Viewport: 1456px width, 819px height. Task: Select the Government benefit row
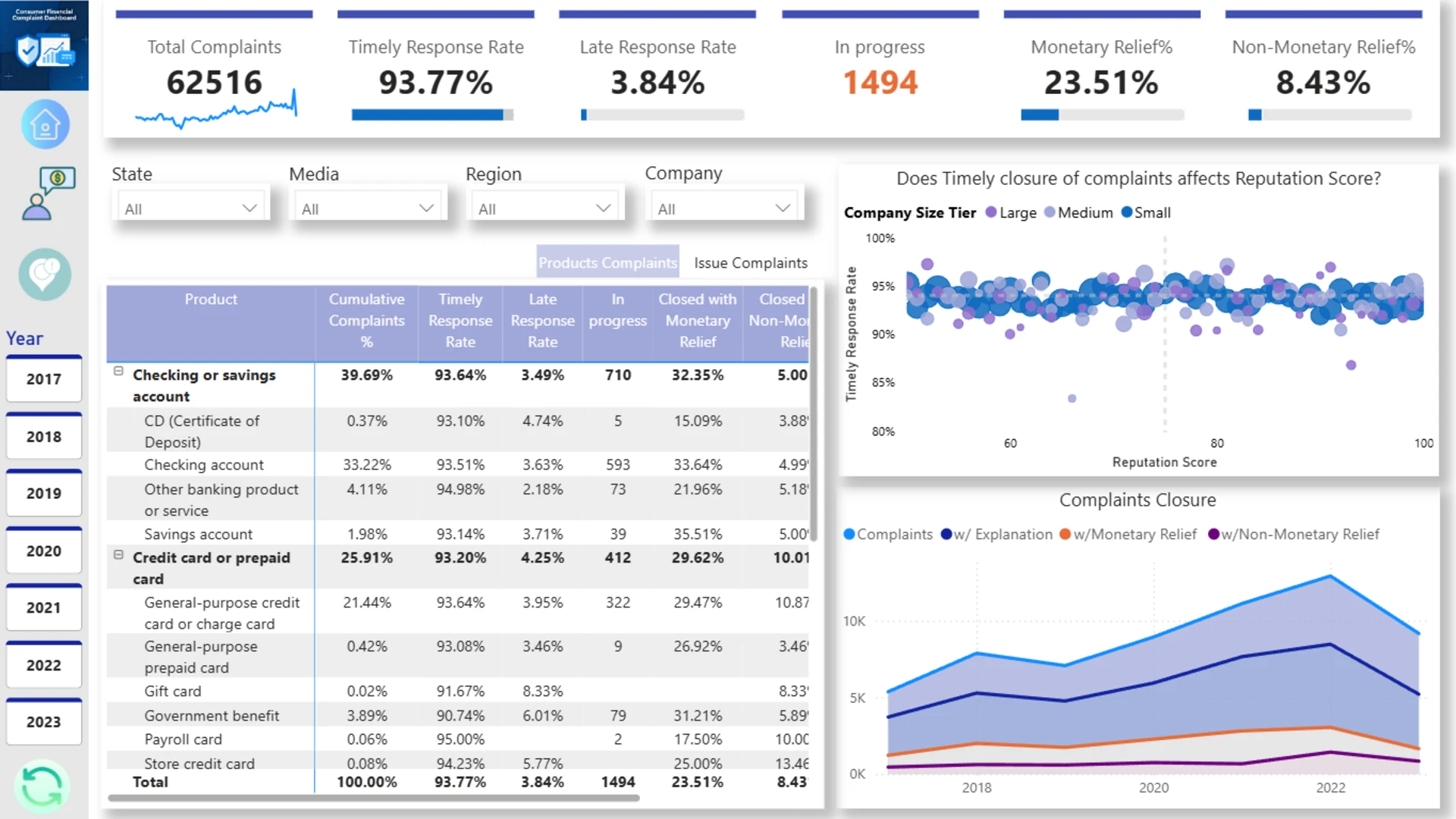click(458, 716)
